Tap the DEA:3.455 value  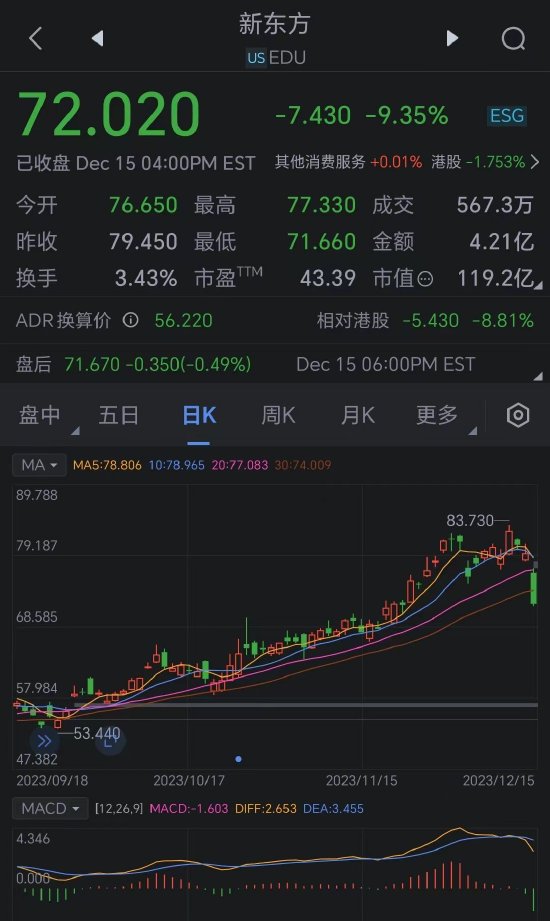click(x=333, y=809)
